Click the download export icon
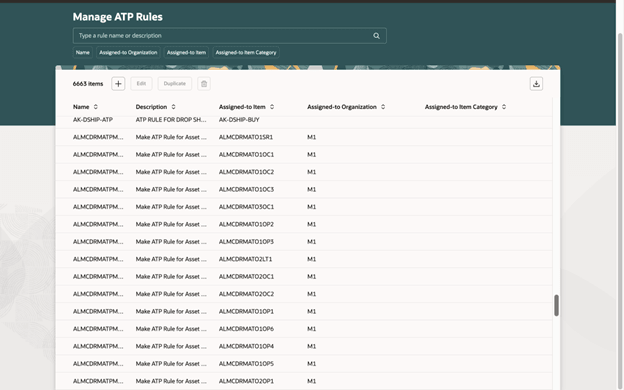This screenshot has width=624, height=390. tap(536, 84)
